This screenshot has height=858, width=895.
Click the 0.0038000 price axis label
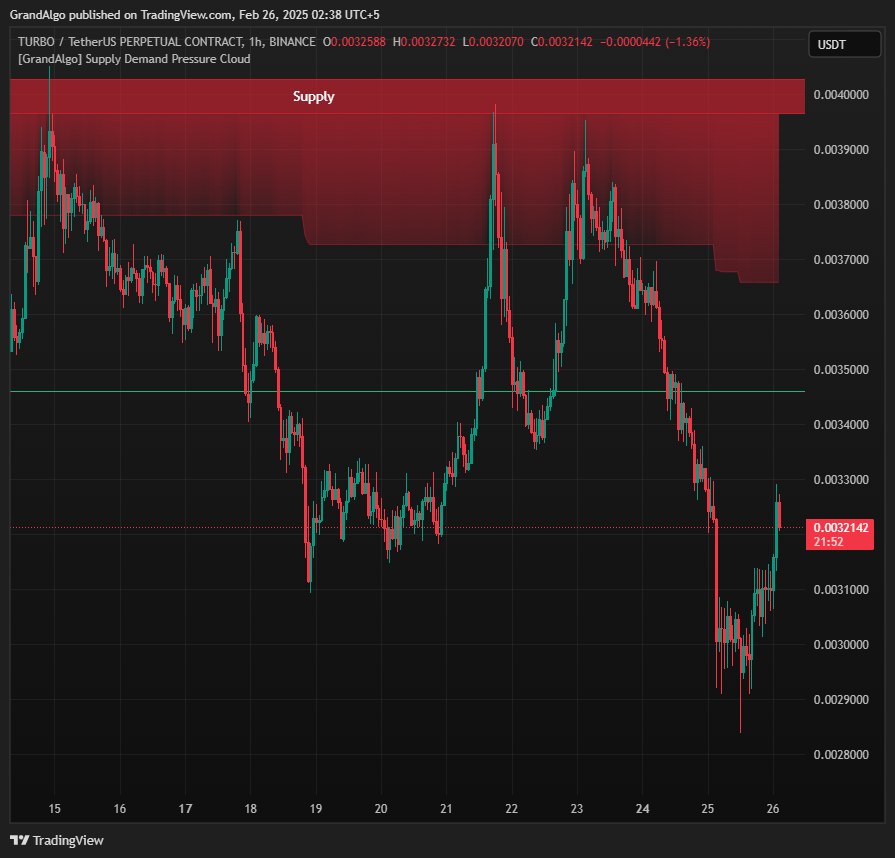pyautogui.click(x=841, y=204)
